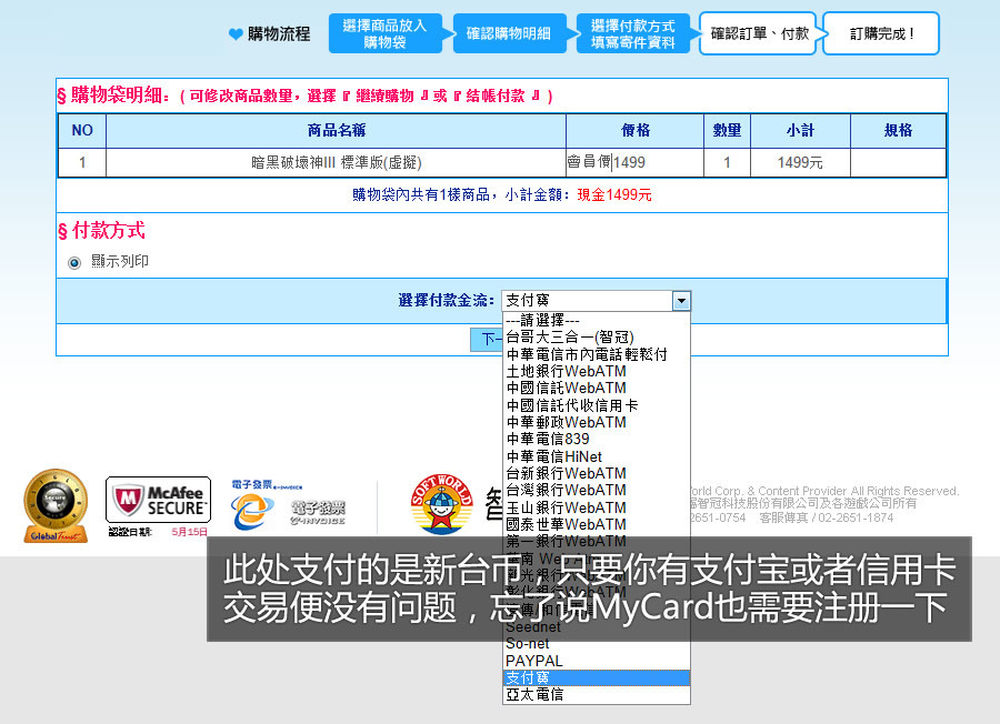This screenshot has width=1000, height=724.
Task: Select 中華電信HiNet in the list
Action: pyautogui.click(x=596, y=456)
